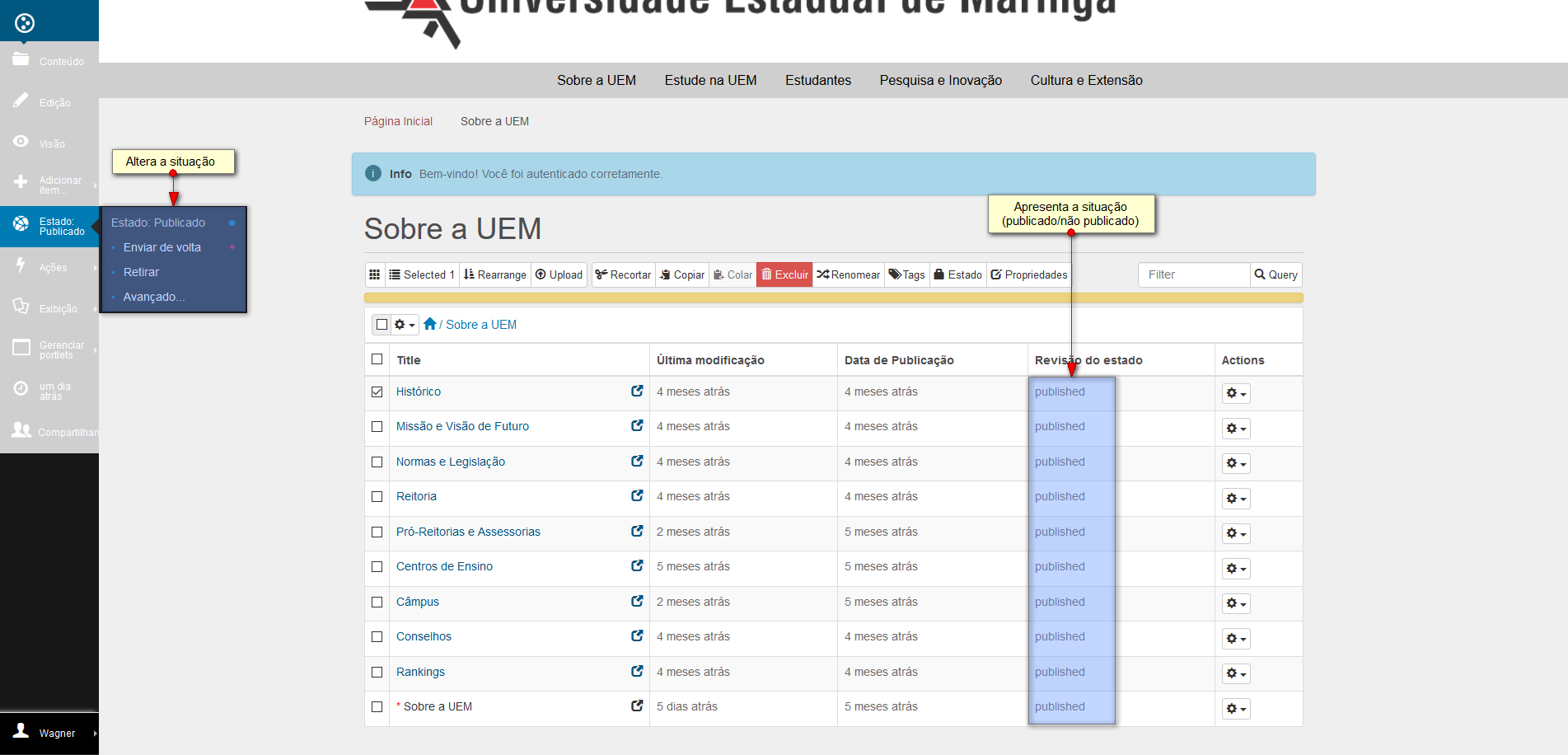Click the Copiar toolbar button
Image resolution: width=1568 pixels, height=755 pixels.
coord(682,274)
